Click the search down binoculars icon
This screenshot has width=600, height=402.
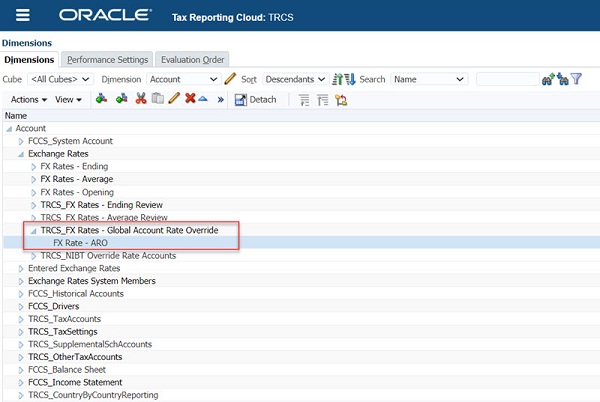point(563,79)
